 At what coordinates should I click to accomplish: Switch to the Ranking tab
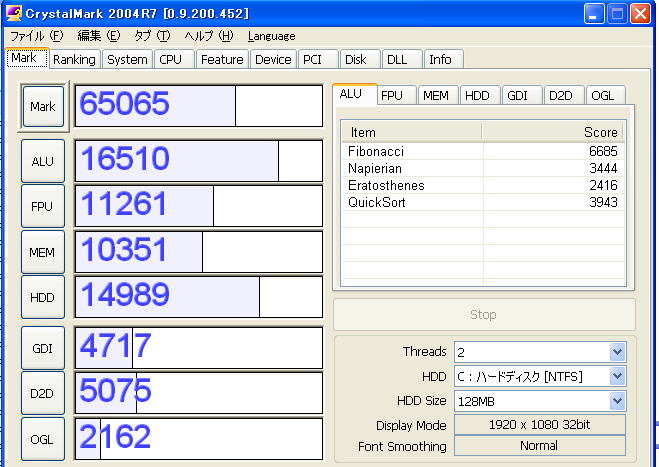pyautogui.click(x=74, y=59)
